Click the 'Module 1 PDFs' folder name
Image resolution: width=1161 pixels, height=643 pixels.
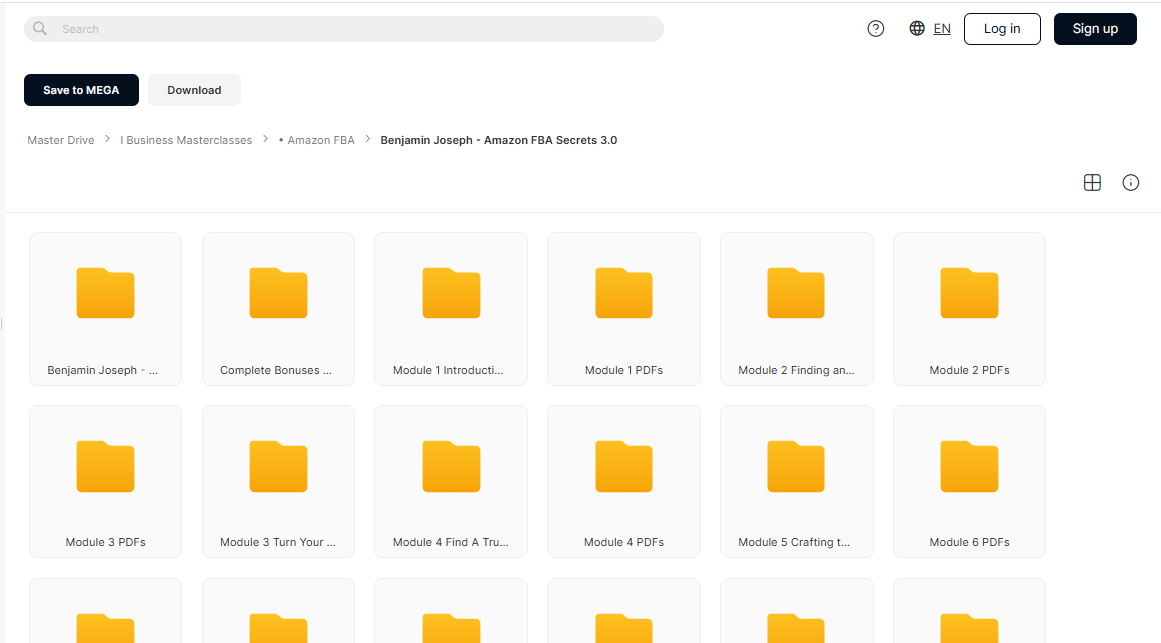pyautogui.click(x=623, y=370)
